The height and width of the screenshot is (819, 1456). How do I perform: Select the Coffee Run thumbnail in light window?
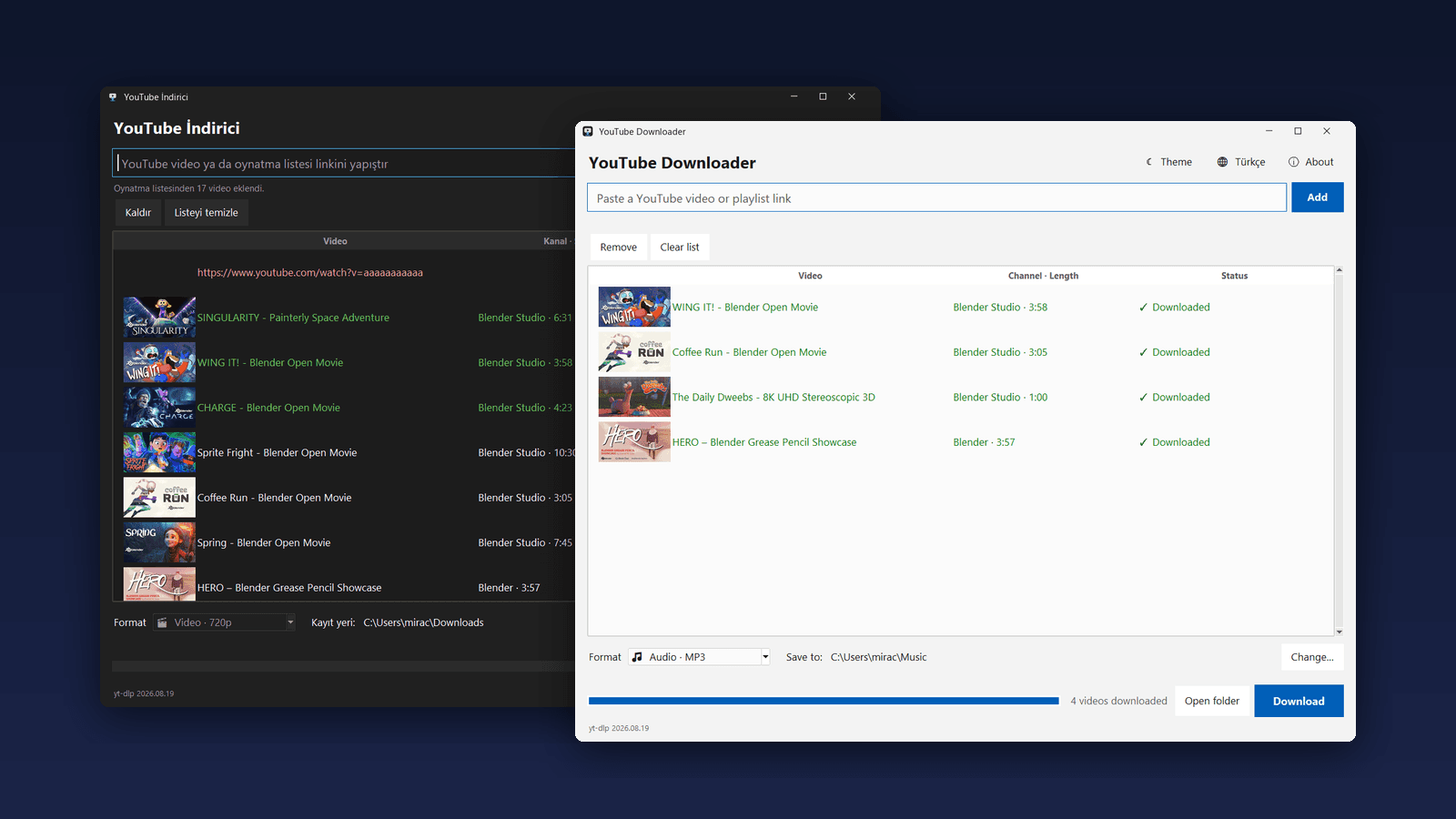click(x=634, y=352)
